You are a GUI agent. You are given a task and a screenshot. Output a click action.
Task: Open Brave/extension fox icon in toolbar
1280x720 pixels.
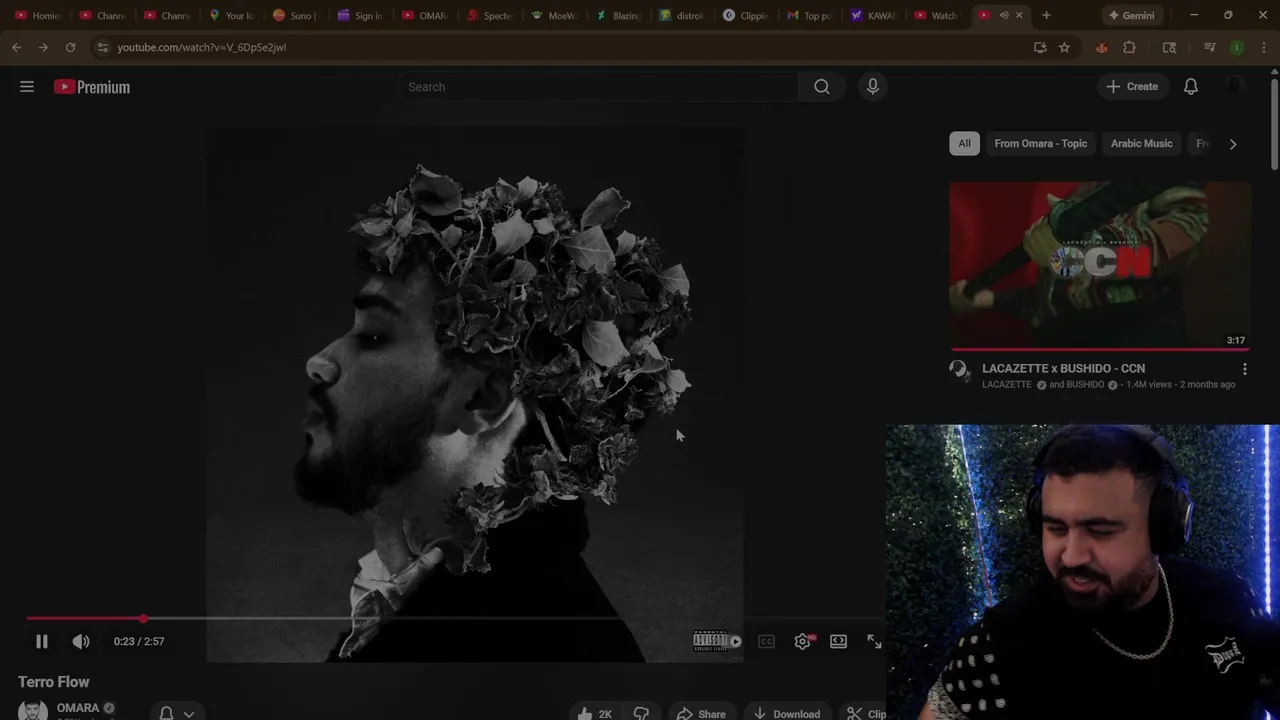pos(1101,47)
